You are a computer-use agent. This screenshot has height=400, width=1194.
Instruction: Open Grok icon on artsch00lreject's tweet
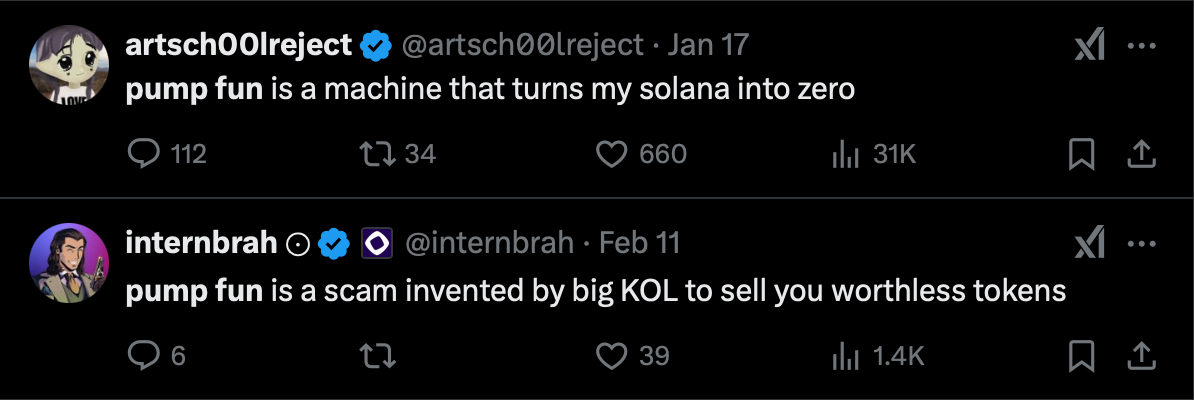coord(1088,45)
